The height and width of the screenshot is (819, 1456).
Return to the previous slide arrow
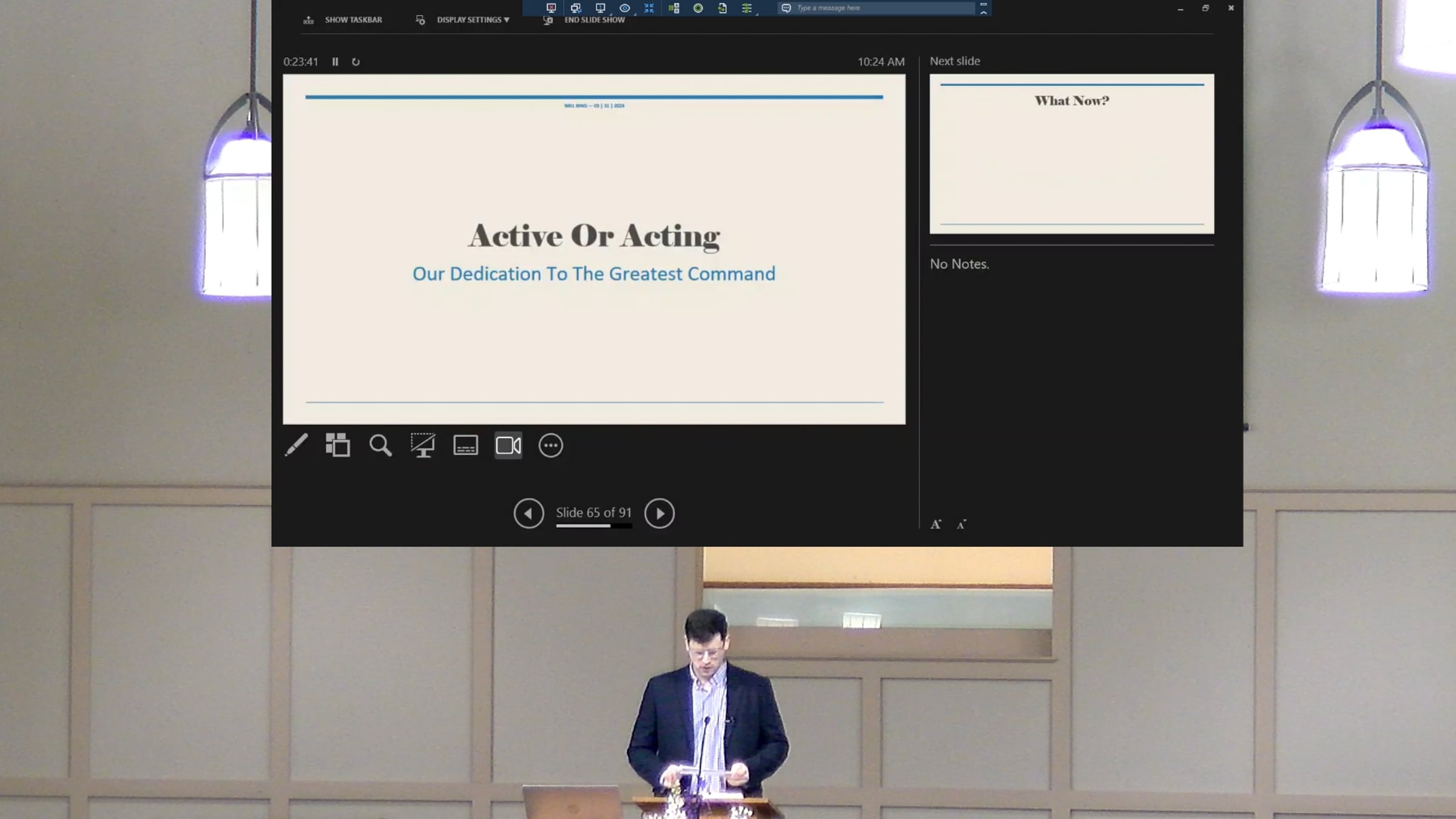pos(528,514)
